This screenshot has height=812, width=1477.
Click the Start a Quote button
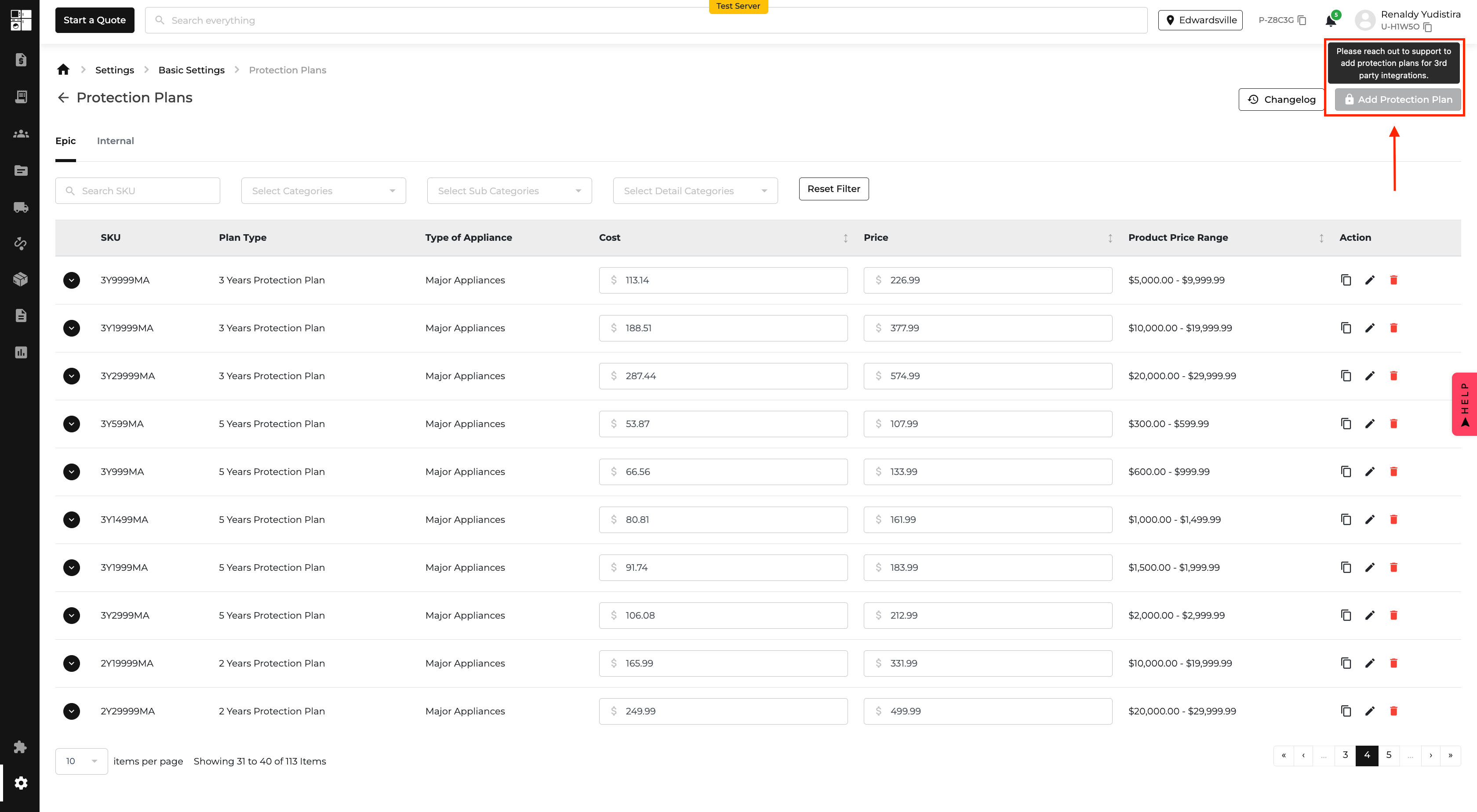tap(95, 20)
